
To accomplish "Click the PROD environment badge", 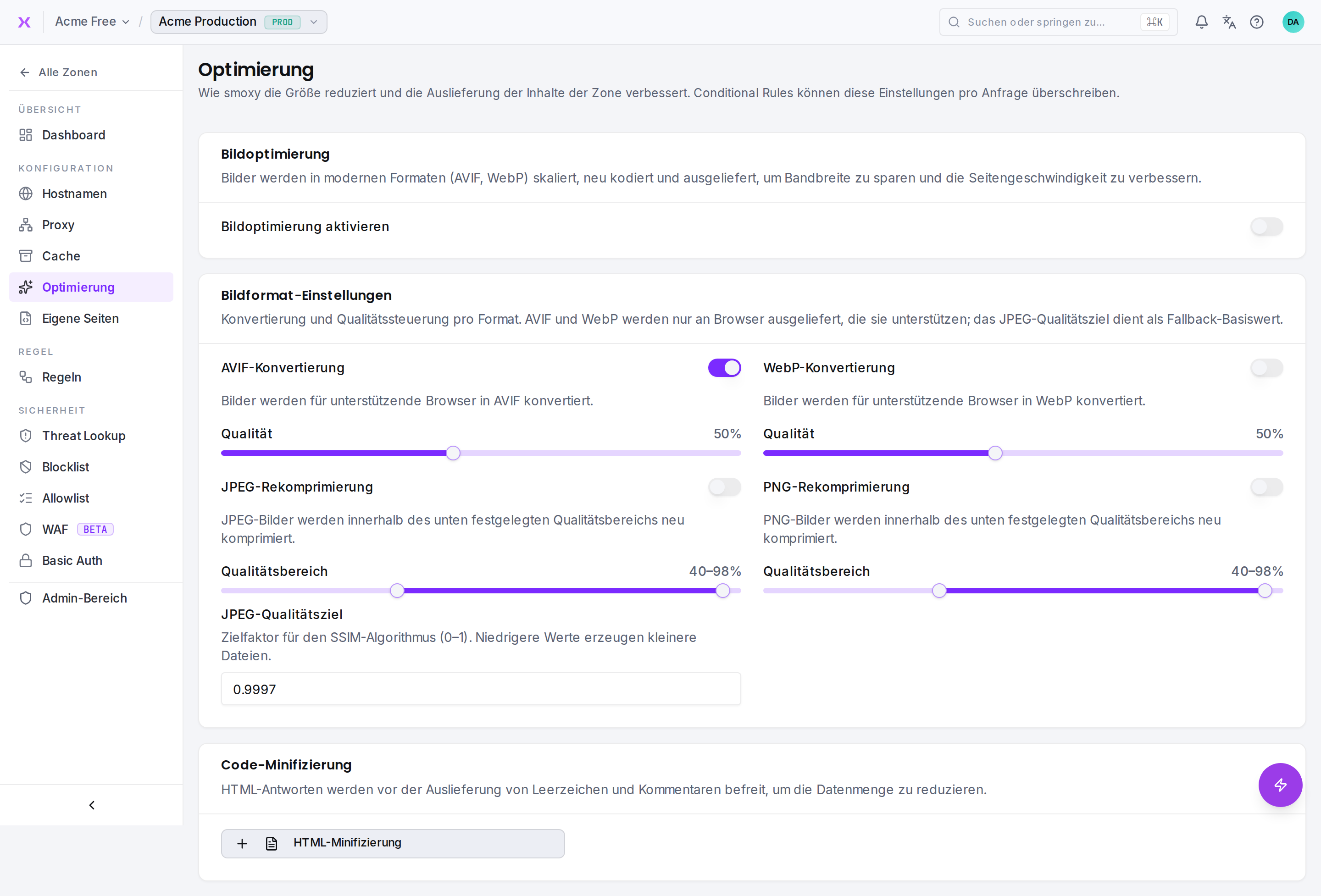I will click(283, 22).
